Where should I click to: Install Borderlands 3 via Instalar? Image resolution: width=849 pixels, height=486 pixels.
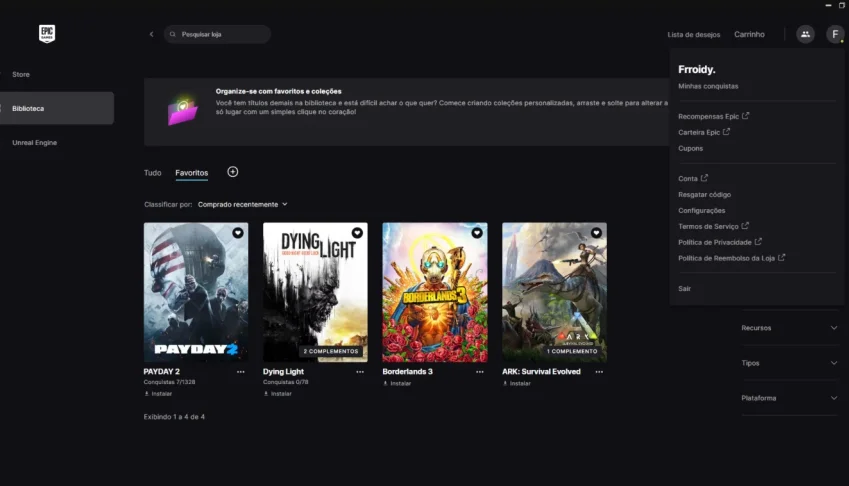pos(397,383)
